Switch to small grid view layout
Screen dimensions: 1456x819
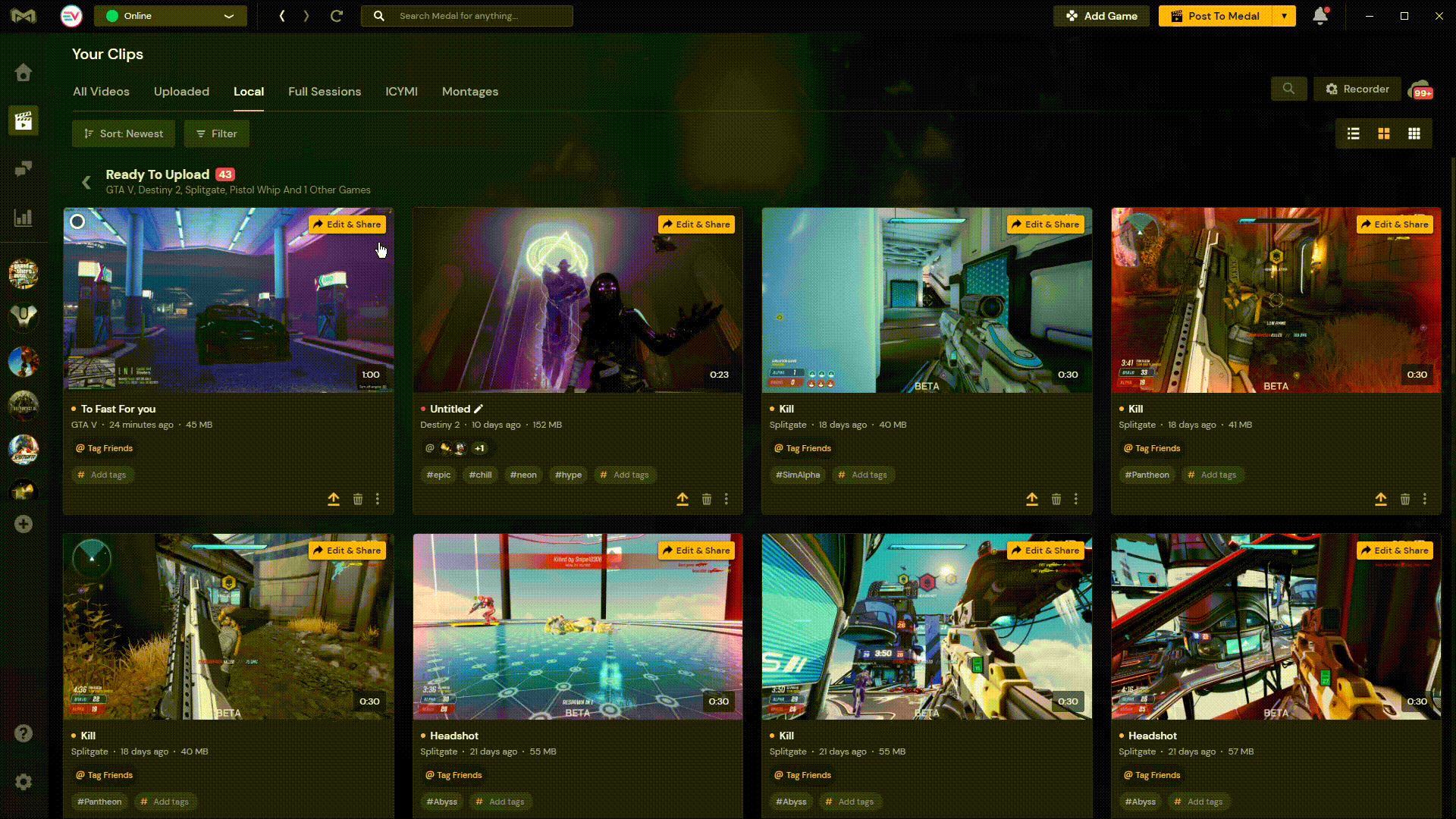[x=1414, y=133]
